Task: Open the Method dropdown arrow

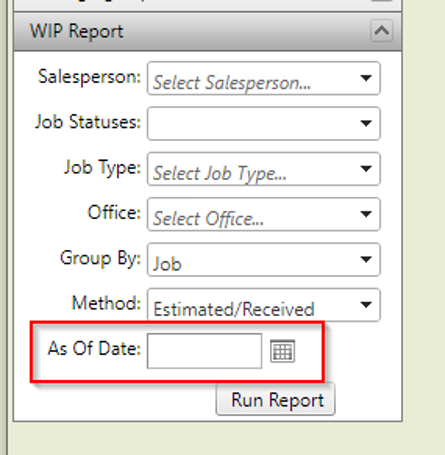Action: (x=366, y=305)
